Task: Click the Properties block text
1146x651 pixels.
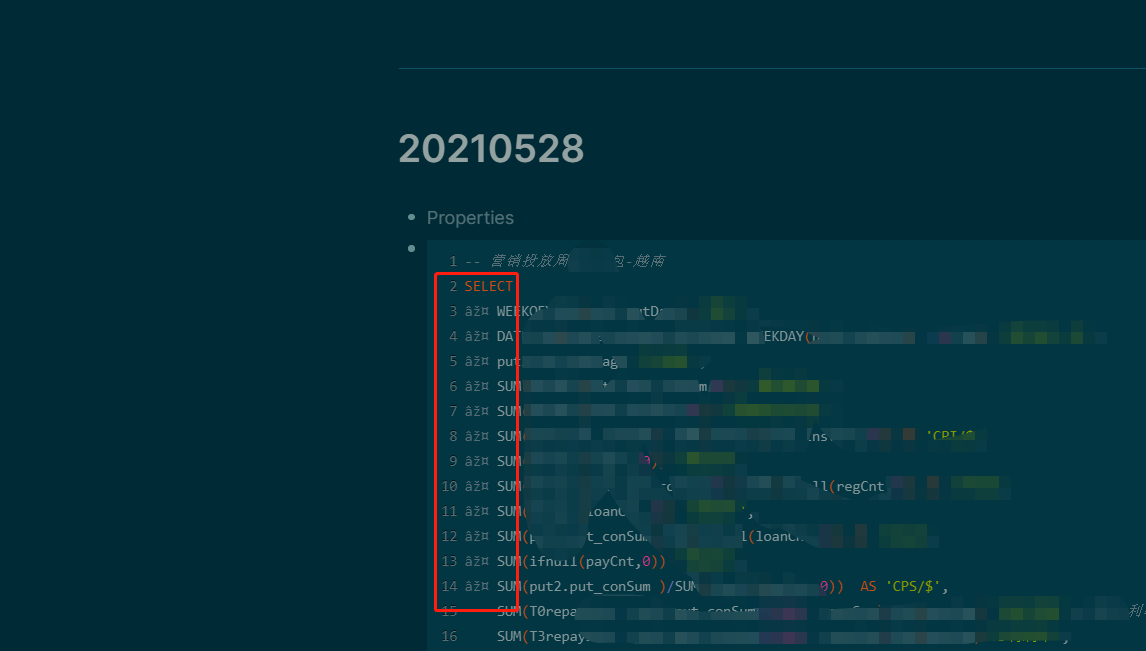Action: click(470, 218)
